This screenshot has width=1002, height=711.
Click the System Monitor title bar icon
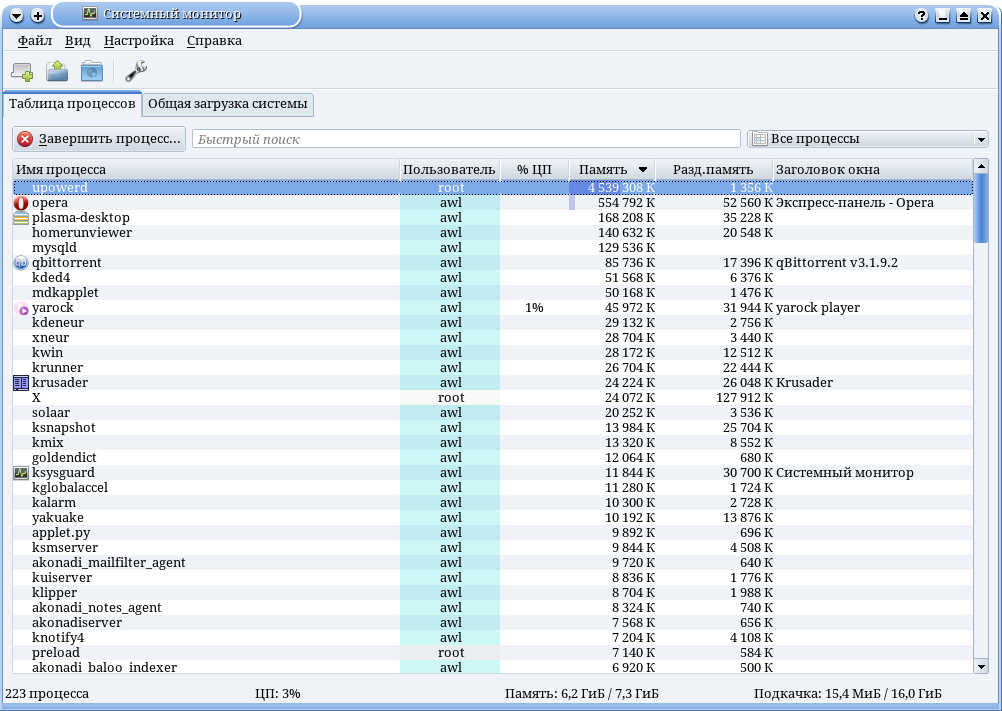[x=90, y=13]
